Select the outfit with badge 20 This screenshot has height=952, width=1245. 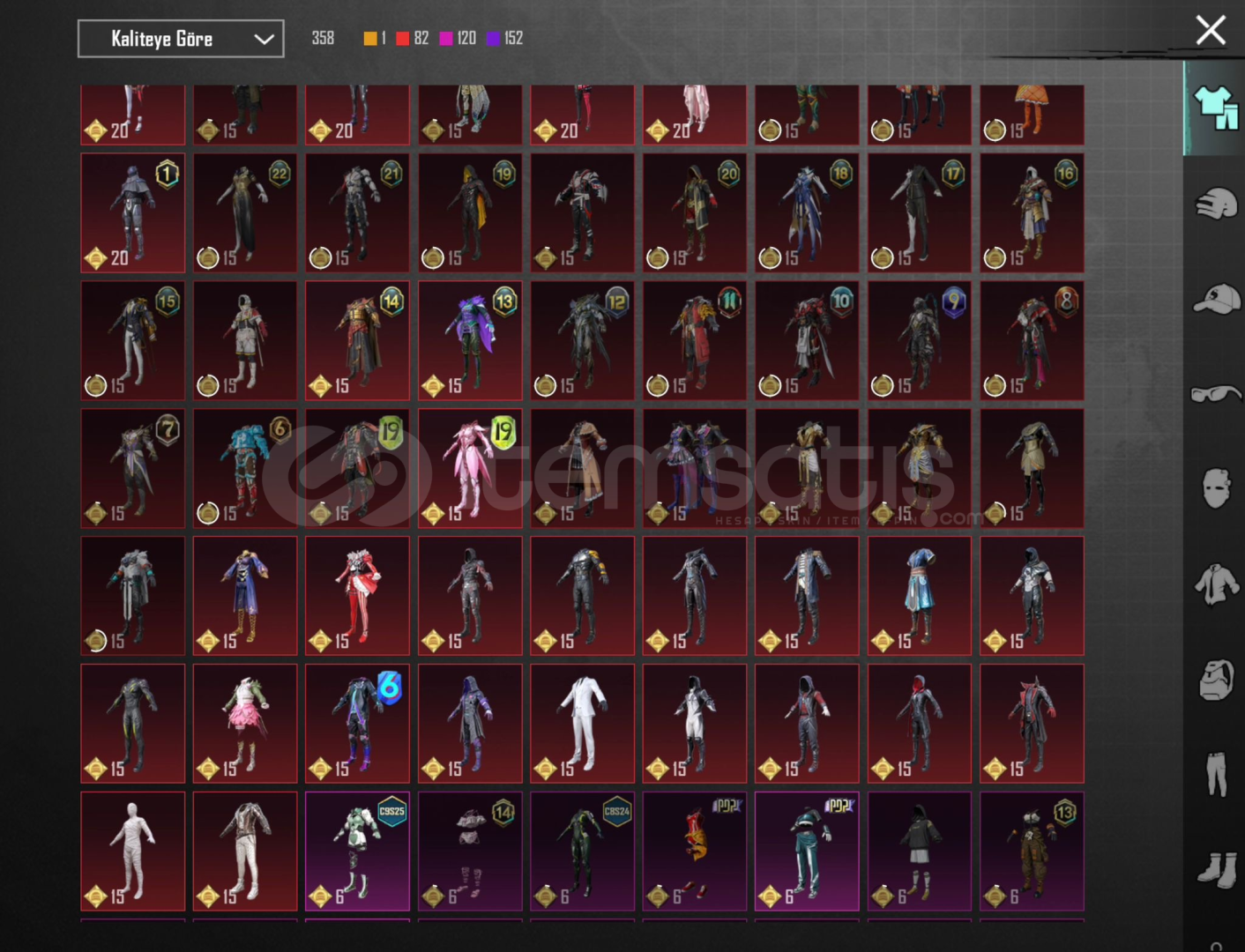tap(695, 212)
